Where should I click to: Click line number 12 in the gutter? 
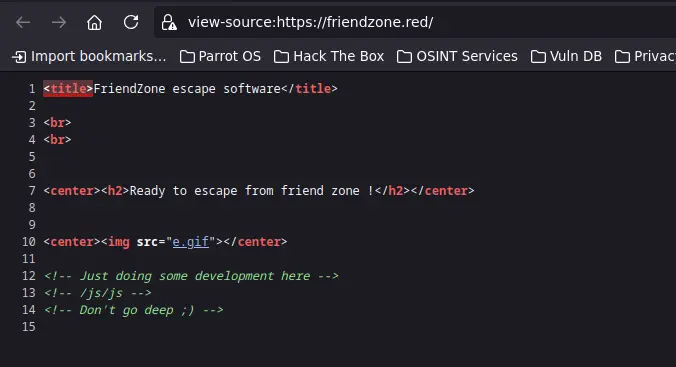coord(28,276)
